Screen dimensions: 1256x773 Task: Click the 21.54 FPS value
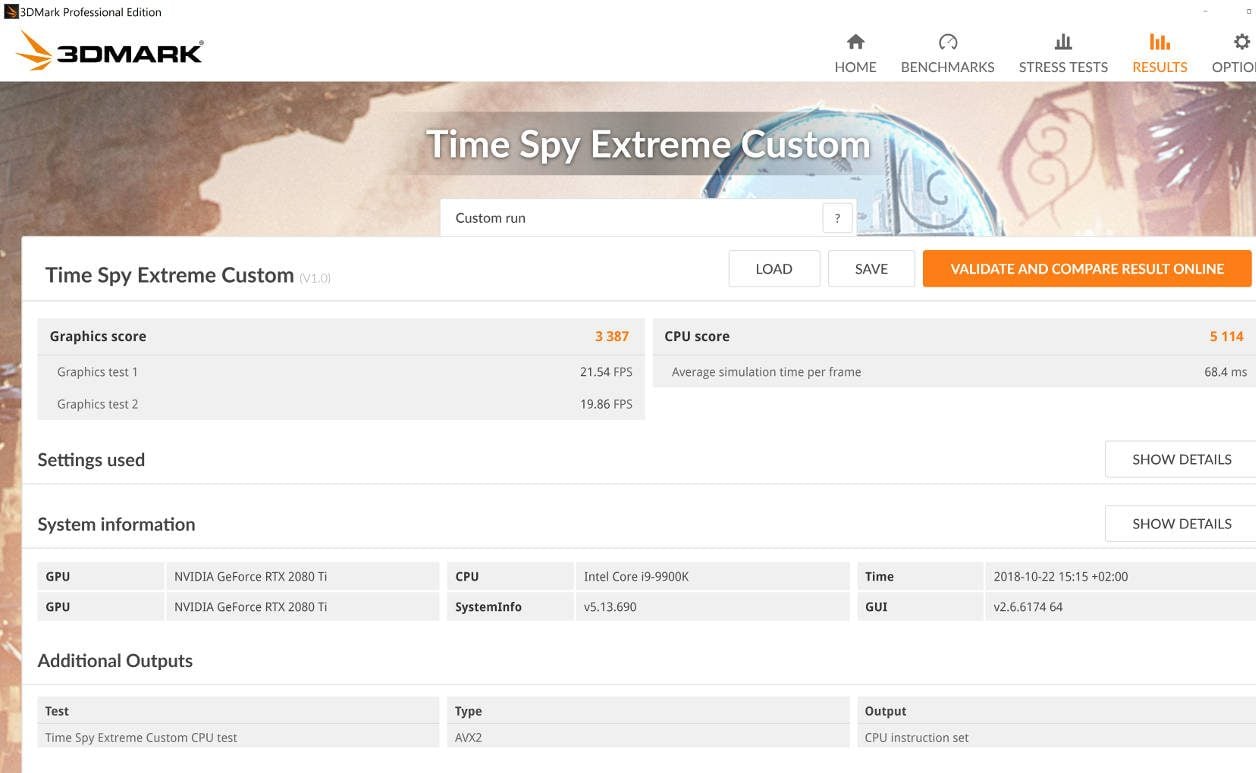coord(606,372)
